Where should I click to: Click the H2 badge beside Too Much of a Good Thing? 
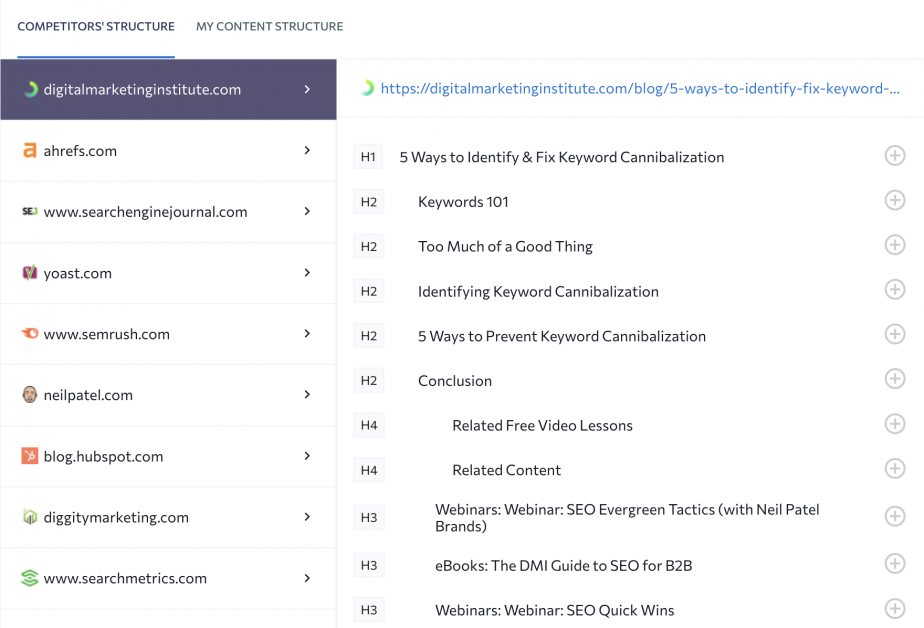(x=368, y=245)
